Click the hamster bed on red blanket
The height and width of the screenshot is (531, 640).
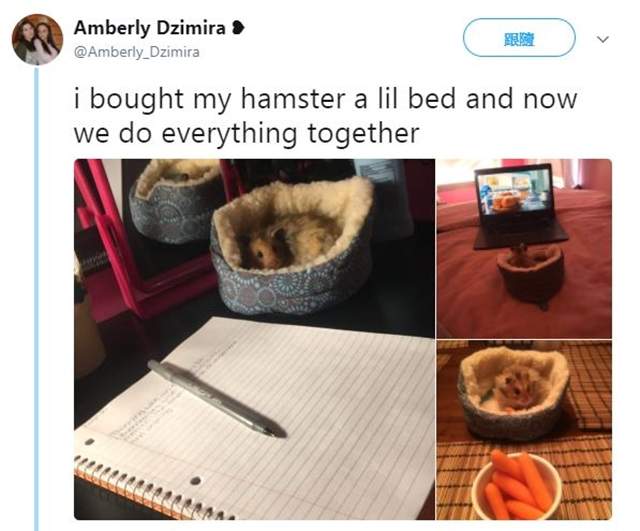531,275
